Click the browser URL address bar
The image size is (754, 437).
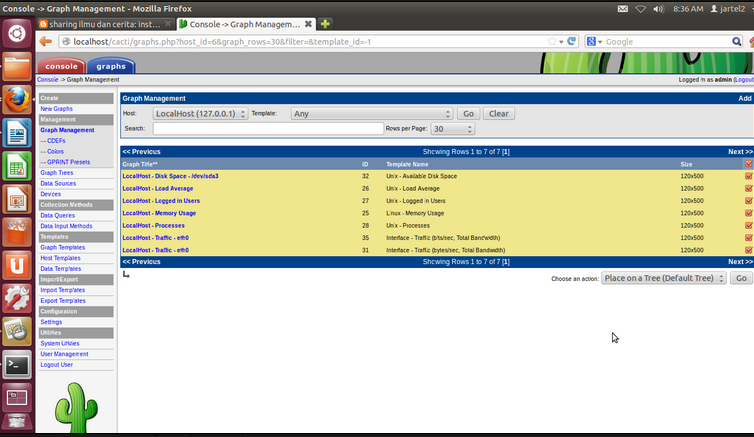308,42
